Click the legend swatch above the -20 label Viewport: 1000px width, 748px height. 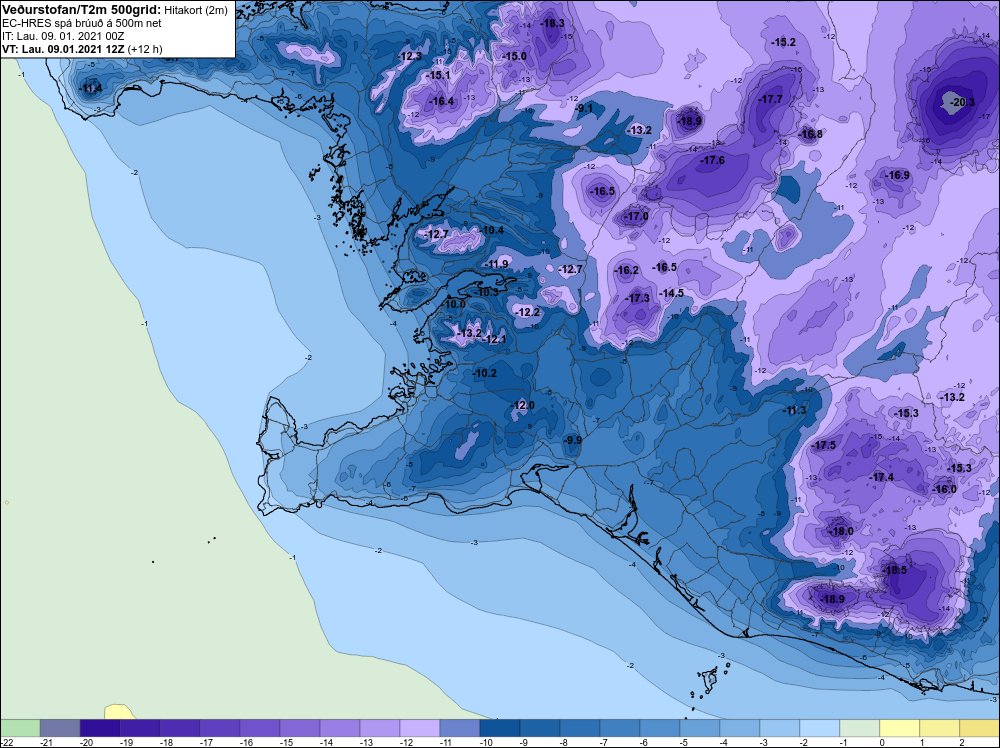99,728
